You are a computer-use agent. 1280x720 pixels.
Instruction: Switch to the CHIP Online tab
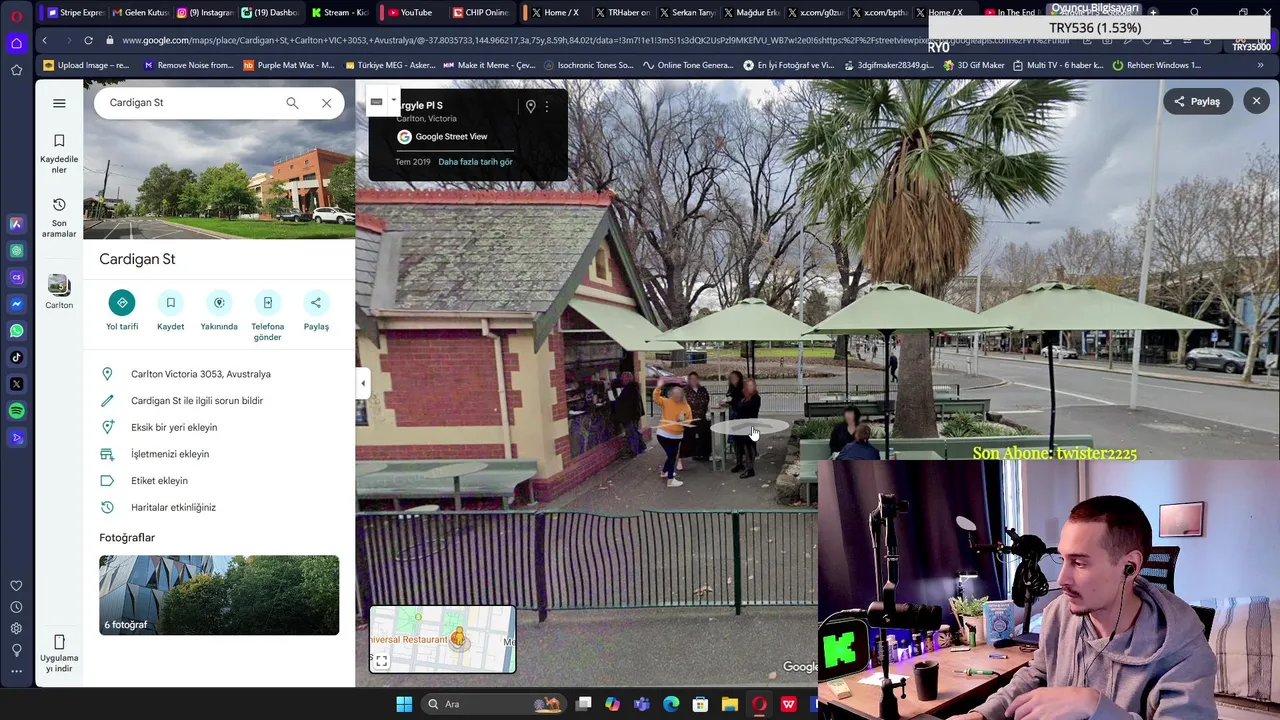(480, 12)
